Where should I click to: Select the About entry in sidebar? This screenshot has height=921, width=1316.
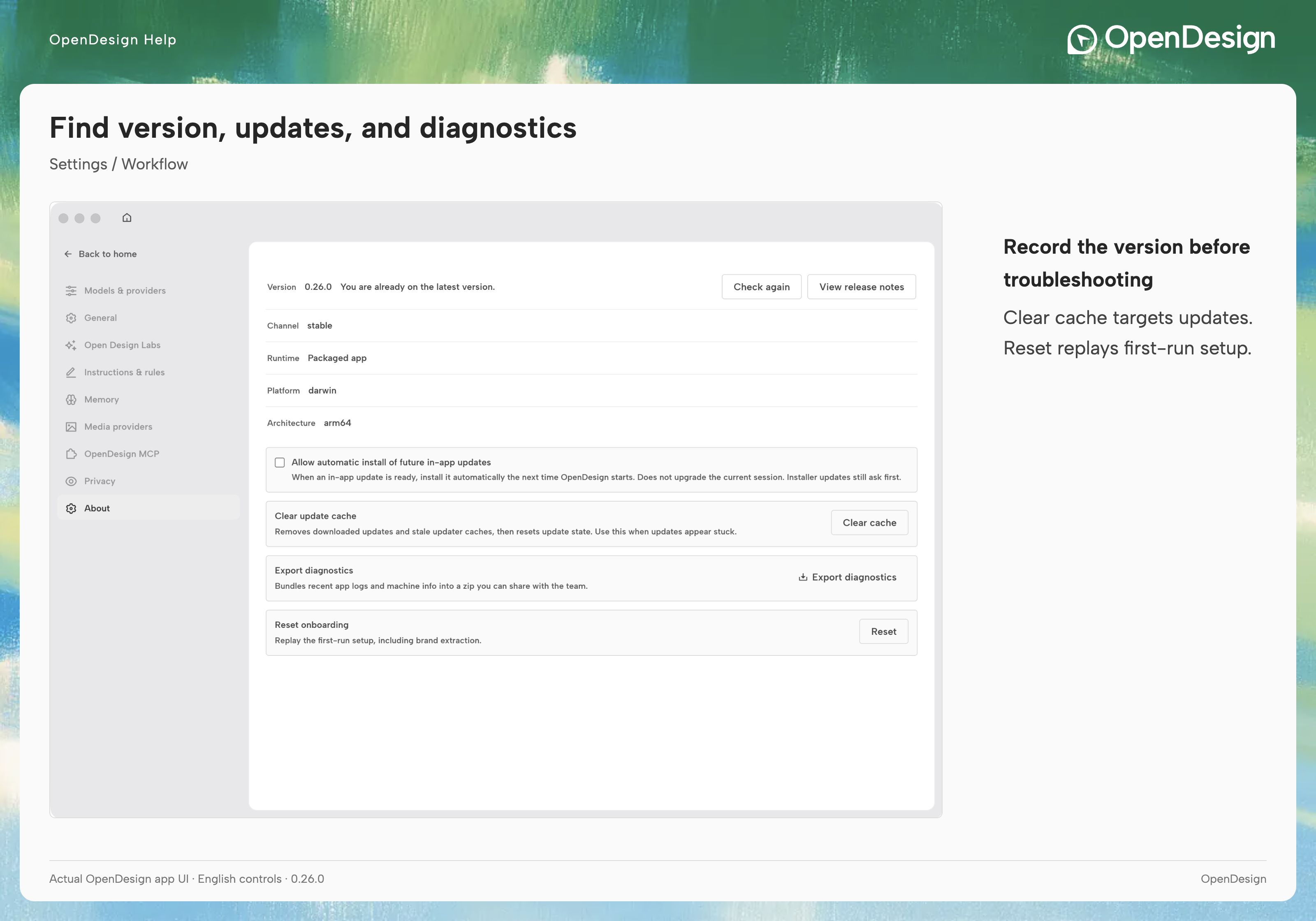[148, 508]
